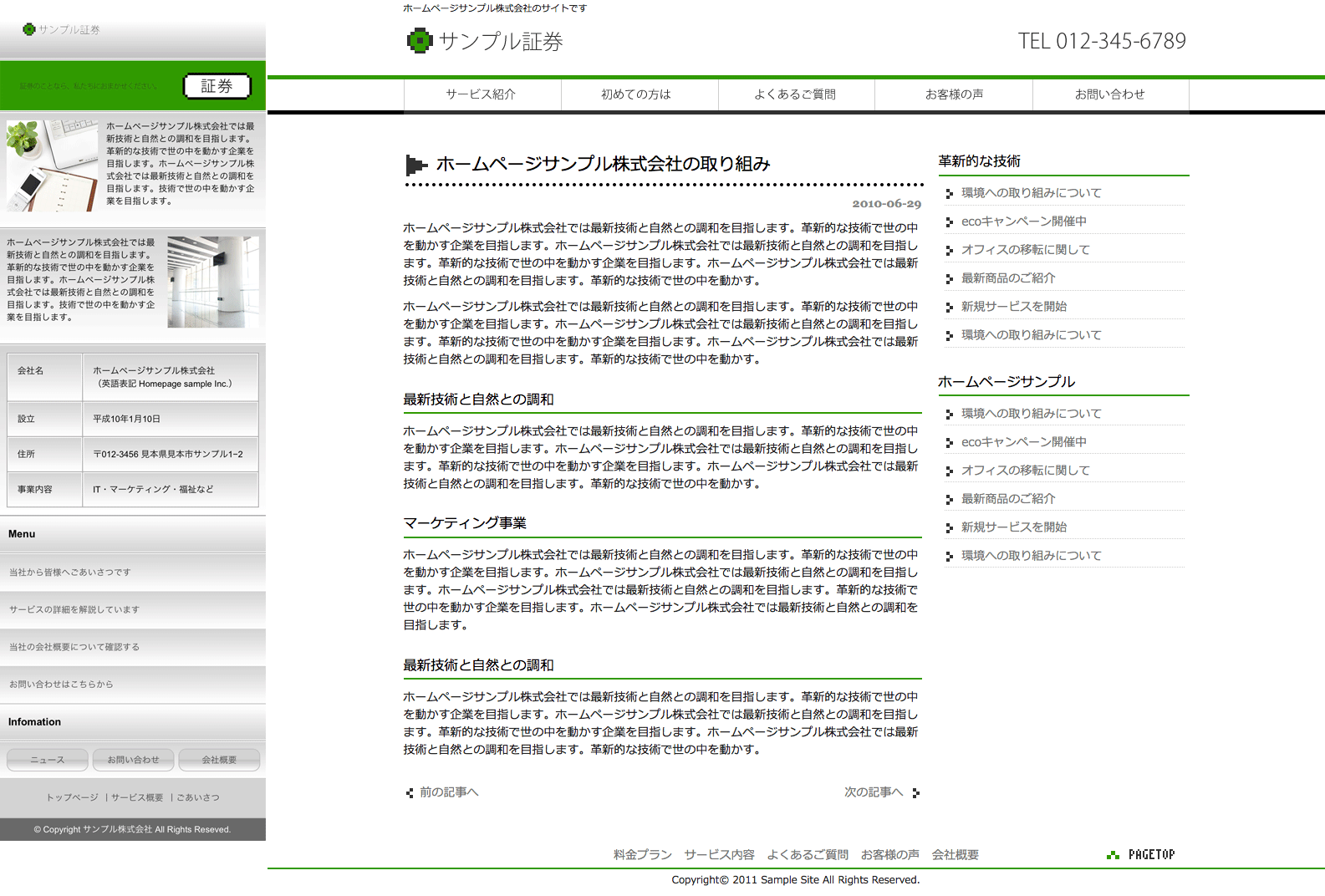
Task: Click bullet arrow beside ecoキャンペーン開催中 in first list
Action: 949,222
